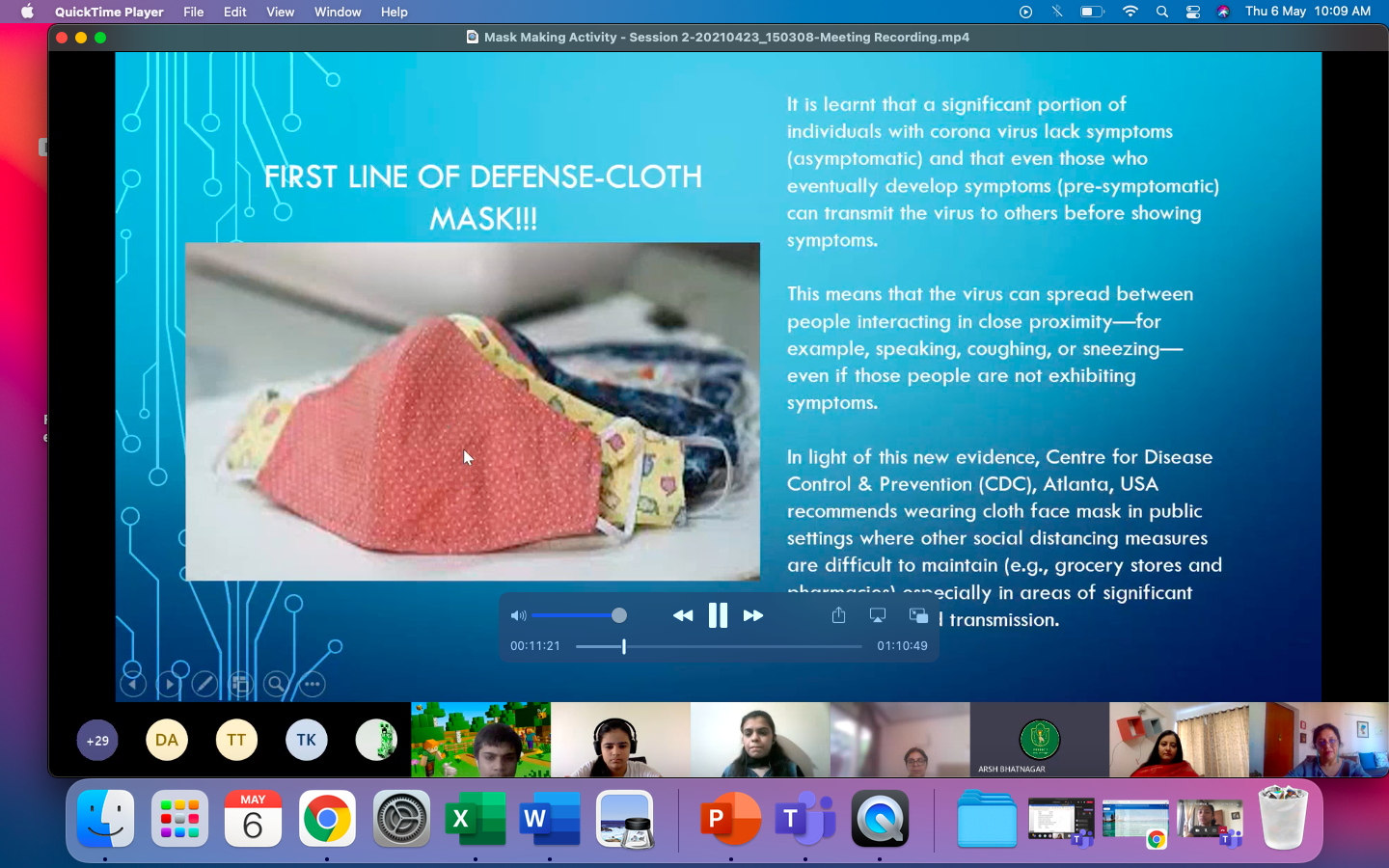Click the cloth mask photo on slide
Viewport: 1389px width, 868px height.
[x=473, y=412]
